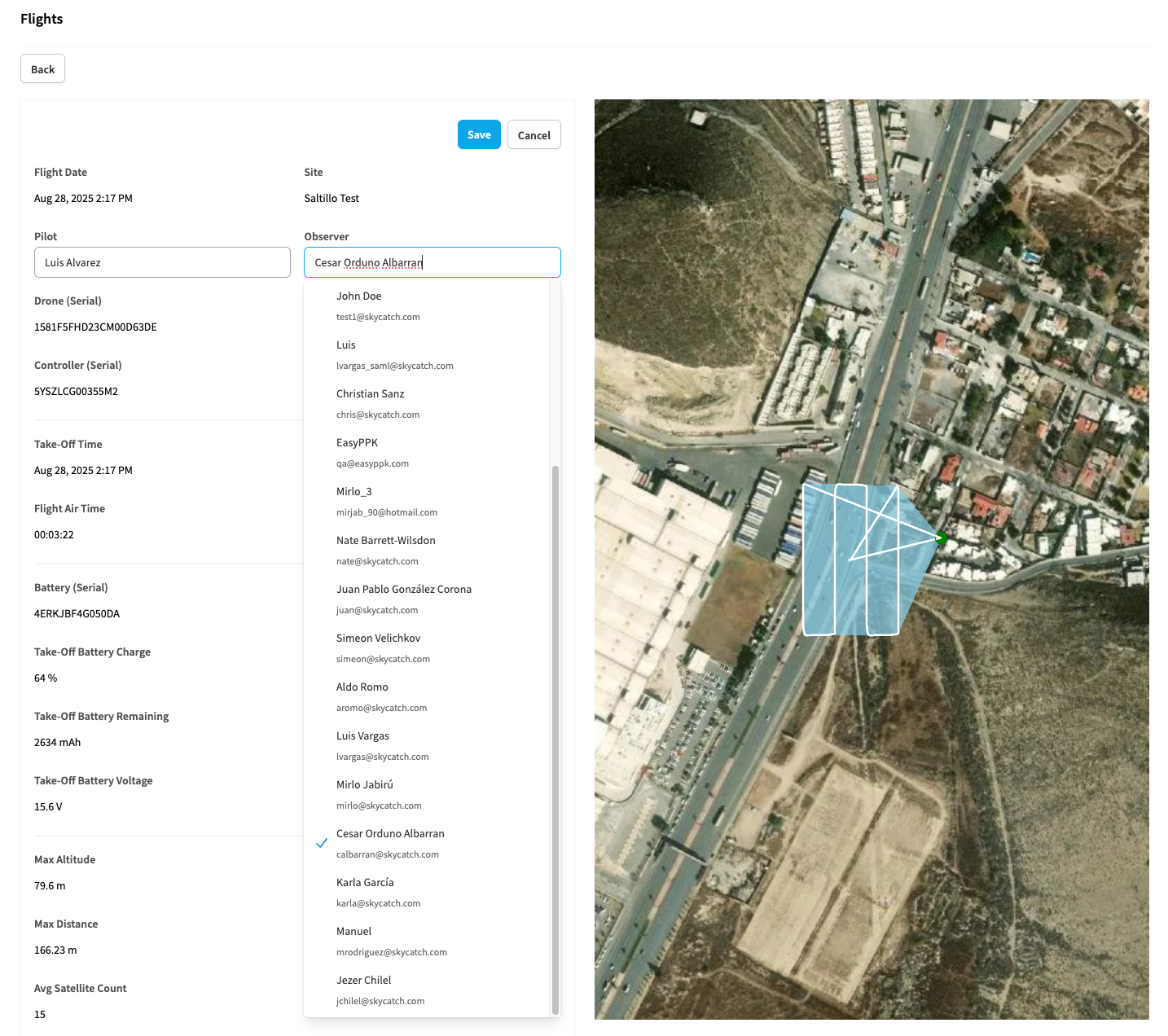Select Mirlo_3 from the dropdown list

point(427,502)
